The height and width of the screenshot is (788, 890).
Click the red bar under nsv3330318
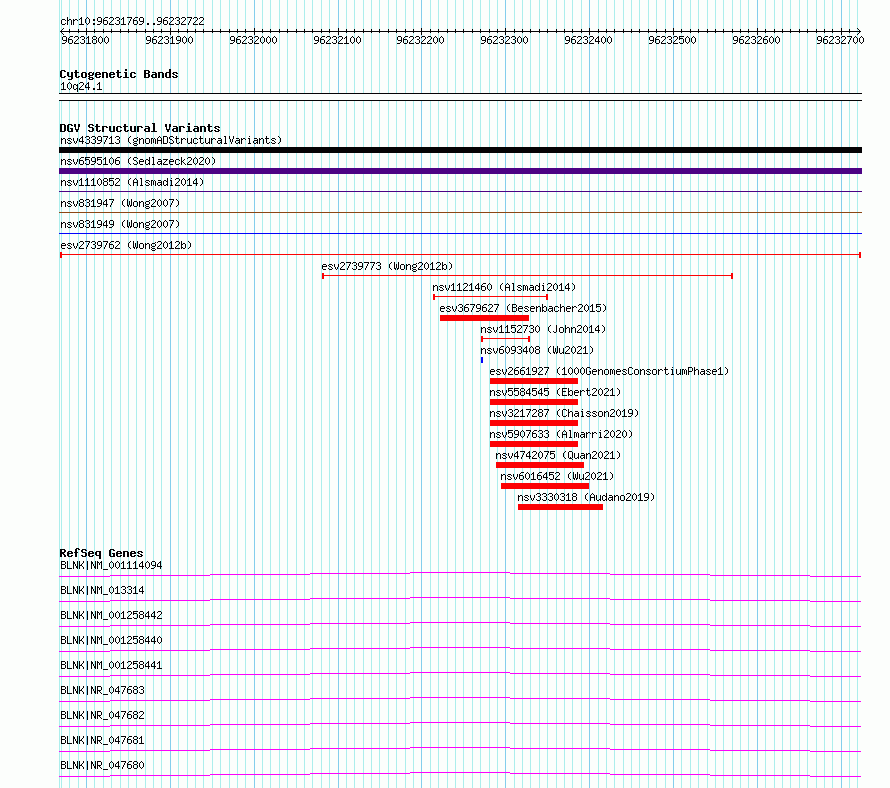[560, 507]
